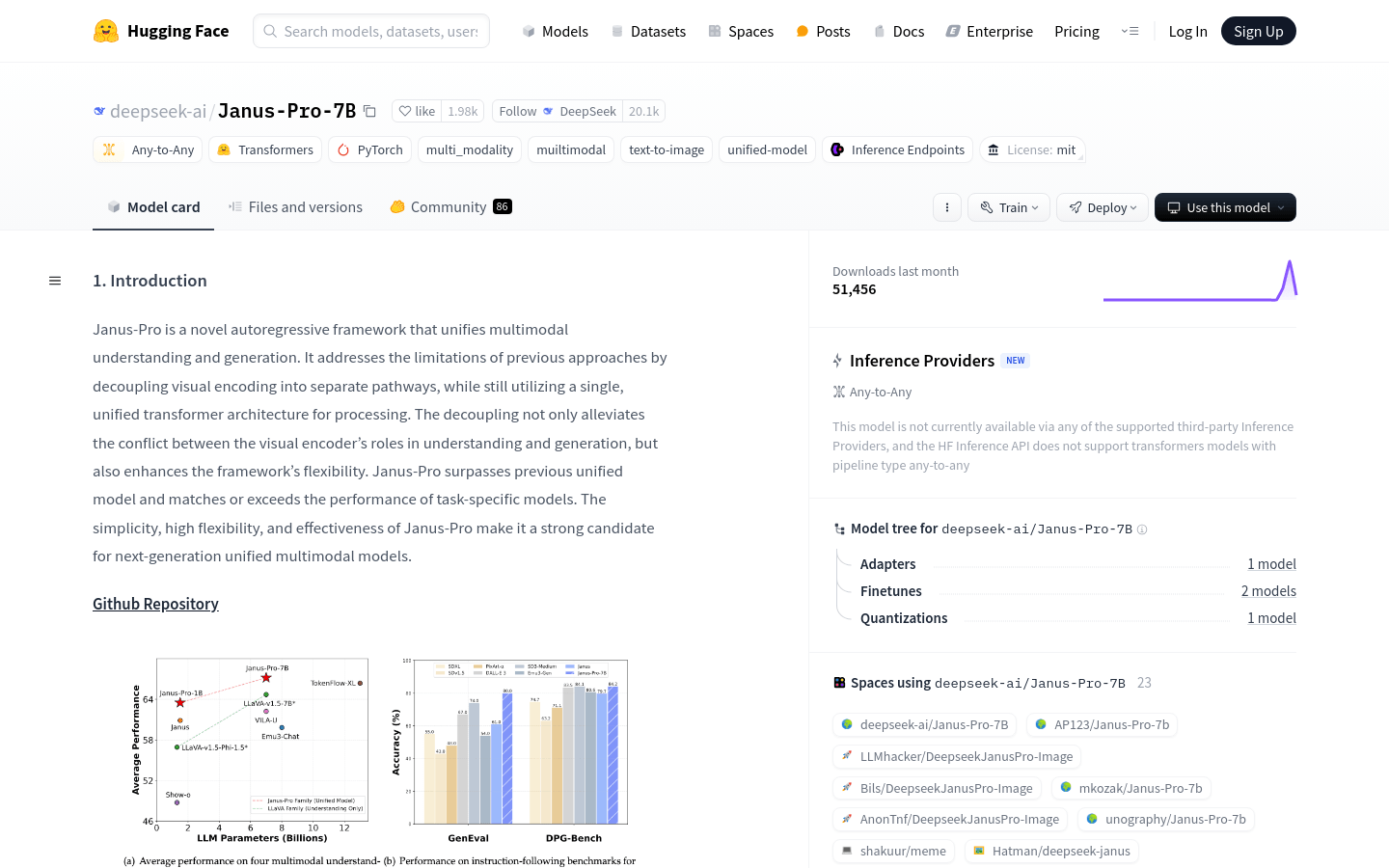The width and height of the screenshot is (1389, 868).
Task: Copy model name with the copy icon
Action: (x=369, y=111)
